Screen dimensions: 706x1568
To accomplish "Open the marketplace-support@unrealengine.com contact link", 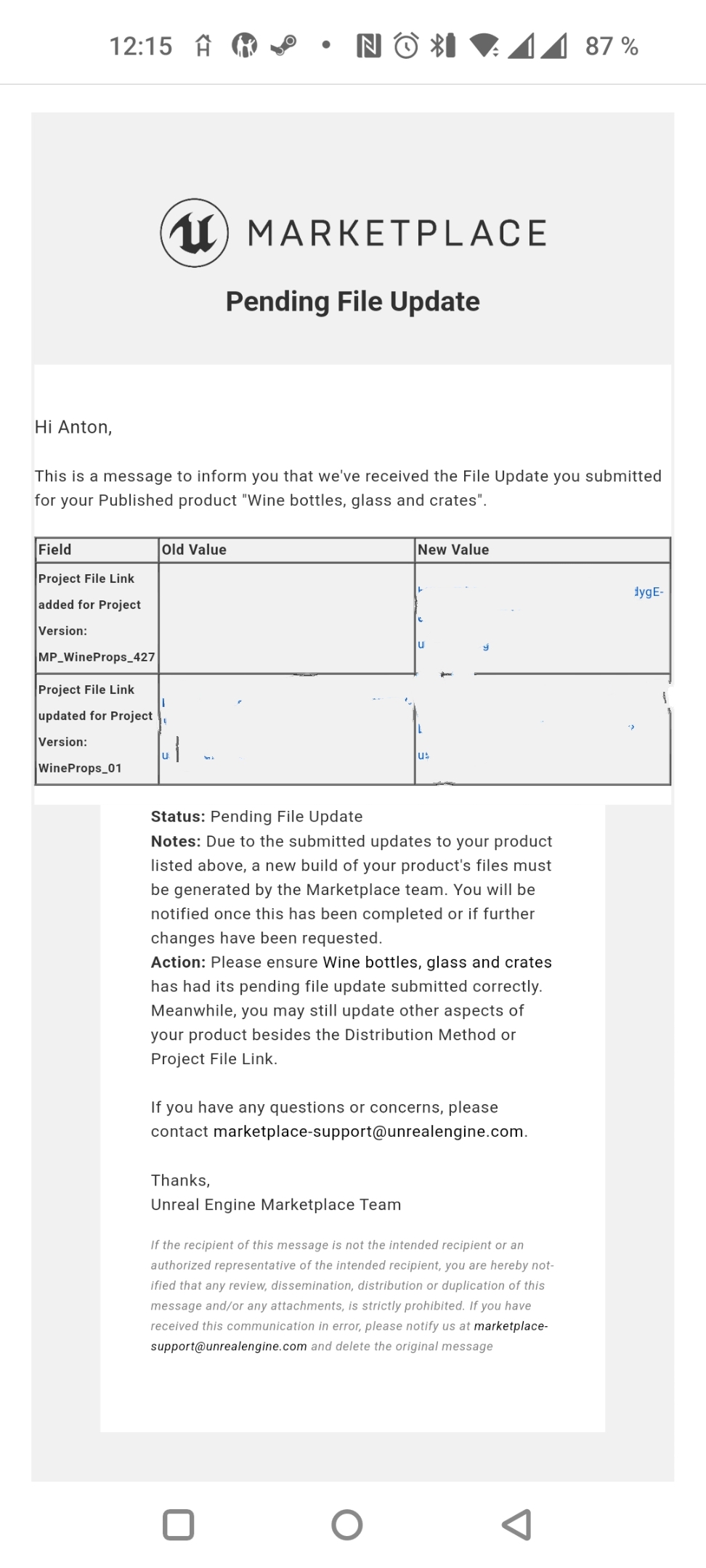I will click(368, 1132).
